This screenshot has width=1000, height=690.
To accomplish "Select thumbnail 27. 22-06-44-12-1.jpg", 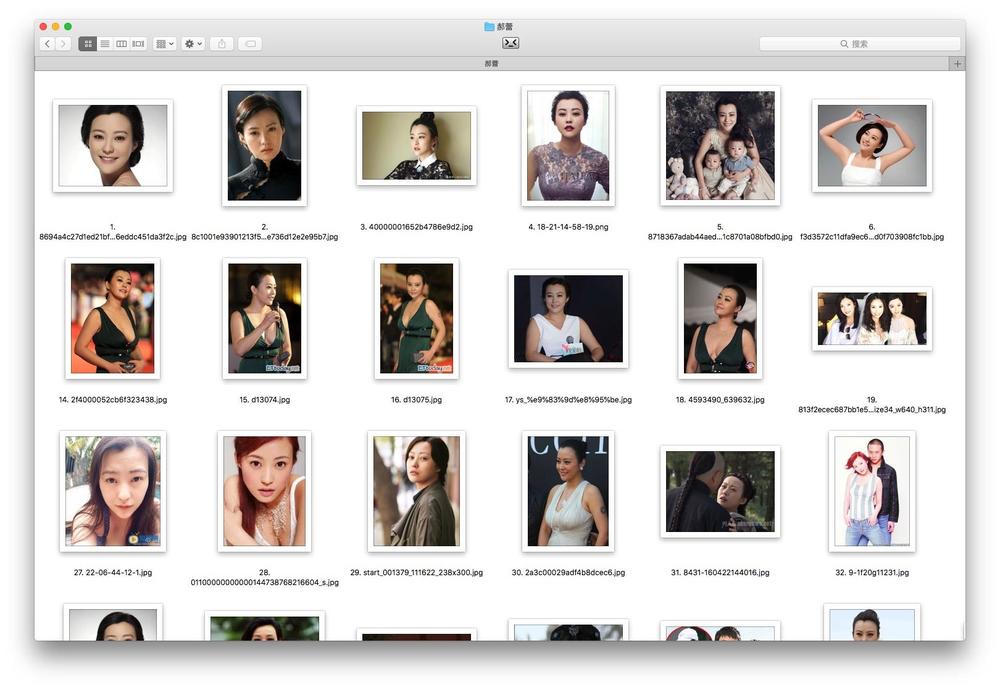I will [113, 491].
